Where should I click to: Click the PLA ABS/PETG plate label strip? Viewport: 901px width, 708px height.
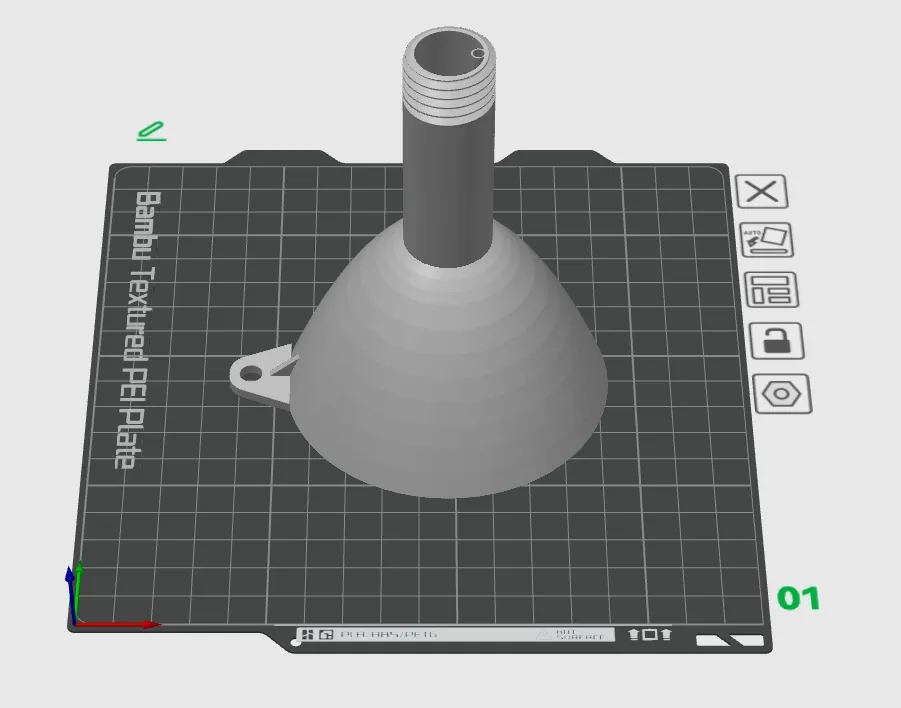[455, 634]
